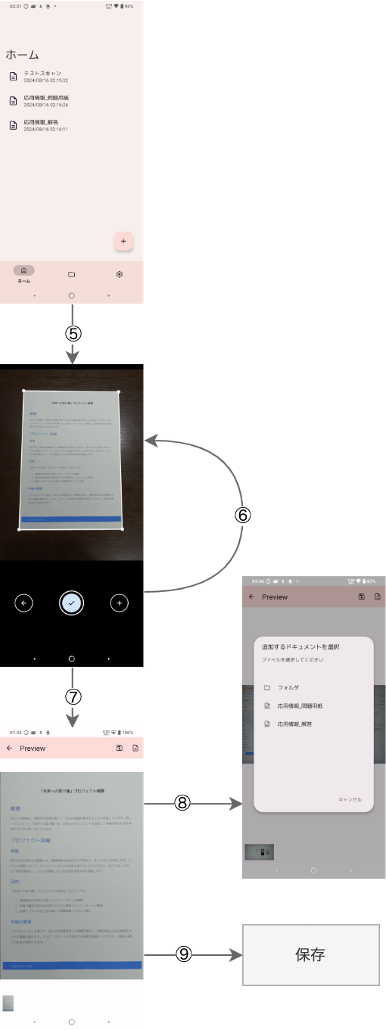Tap the scanned document's top-left crop handle
The height and width of the screenshot is (1030, 386).
coord(24,392)
